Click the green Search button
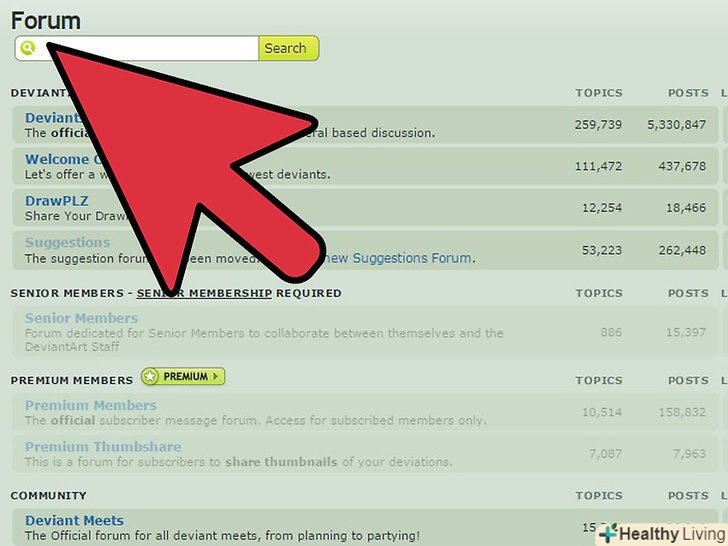The height and width of the screenshot is (546, 728). click(x=288, y=48)
